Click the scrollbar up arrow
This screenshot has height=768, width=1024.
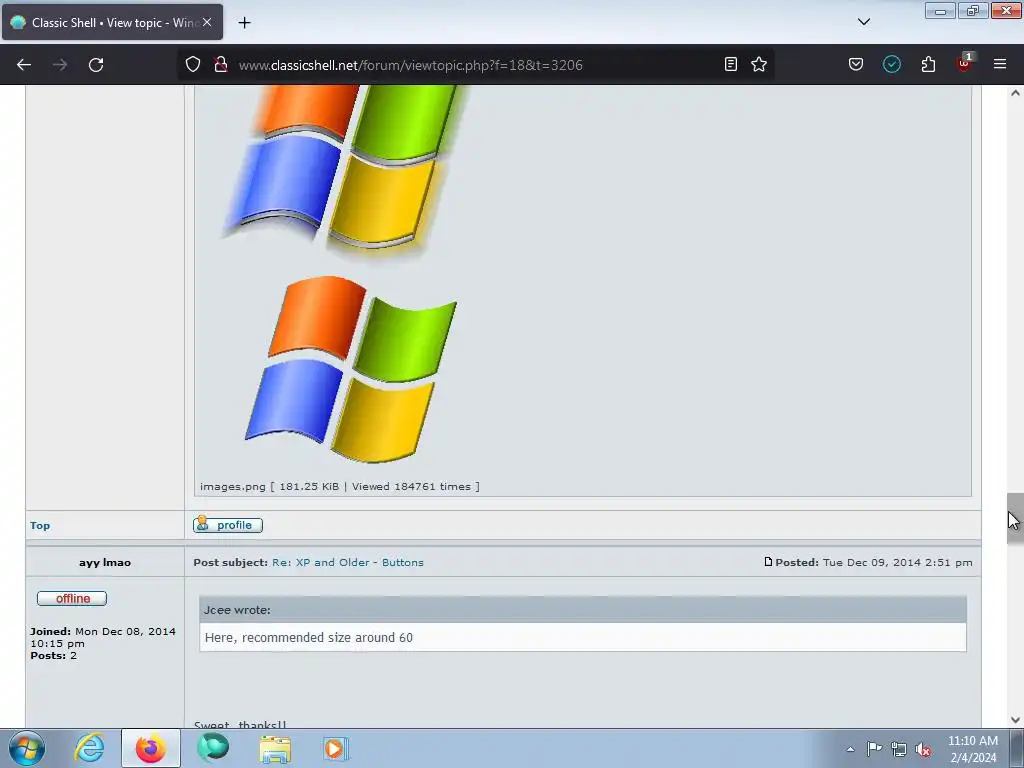[x=1015, y=93]
